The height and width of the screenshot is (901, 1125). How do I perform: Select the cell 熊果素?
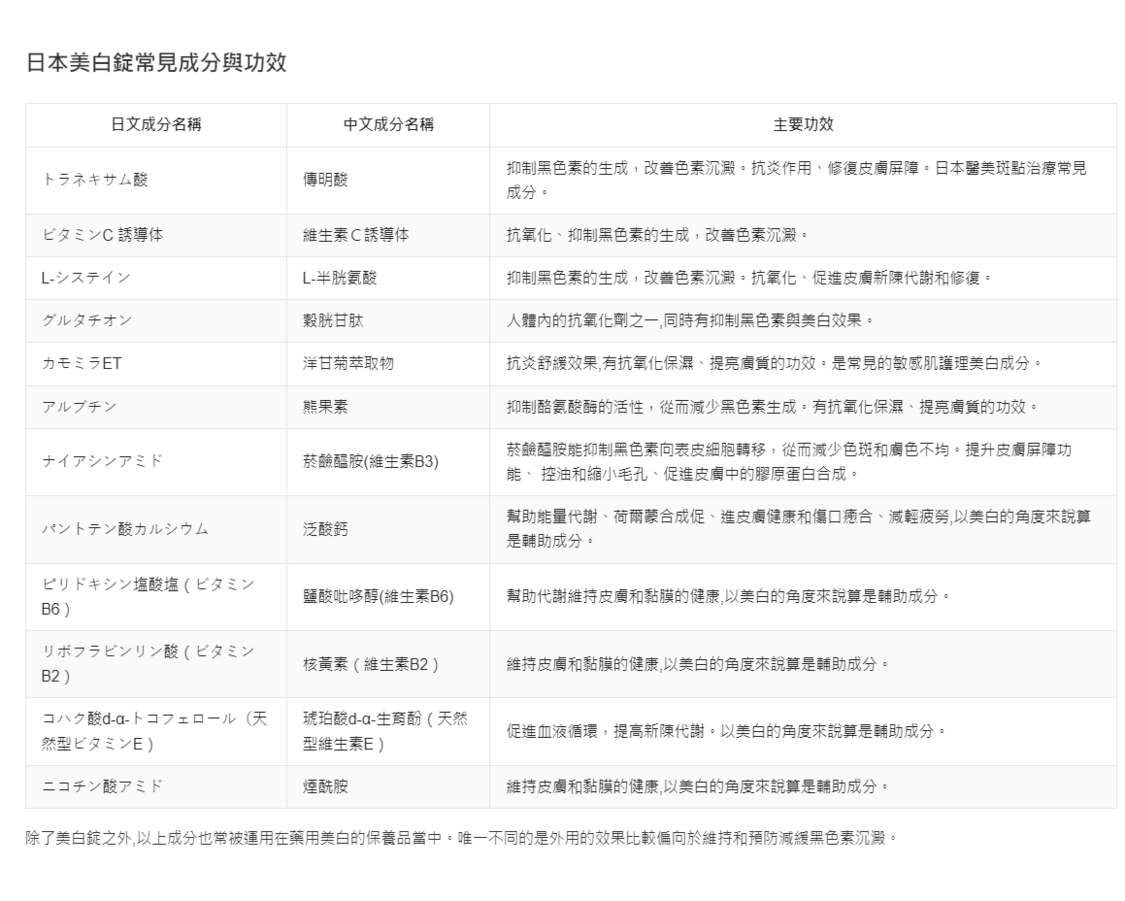point(388,407)
